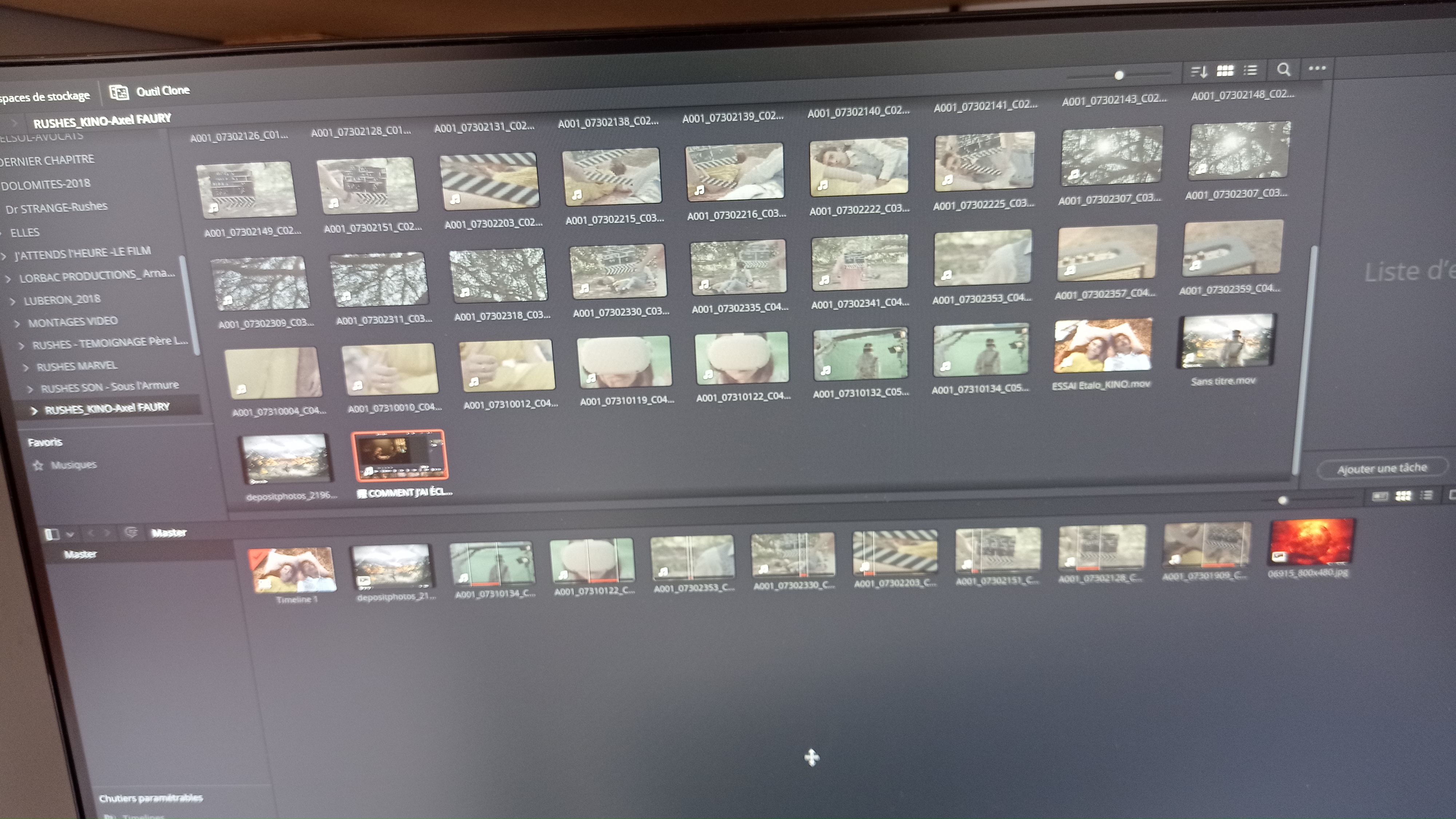This screenshot has width=1456, height=819.
Task: Expand the LUBERON_2018 folder
Action: (13, 301)
